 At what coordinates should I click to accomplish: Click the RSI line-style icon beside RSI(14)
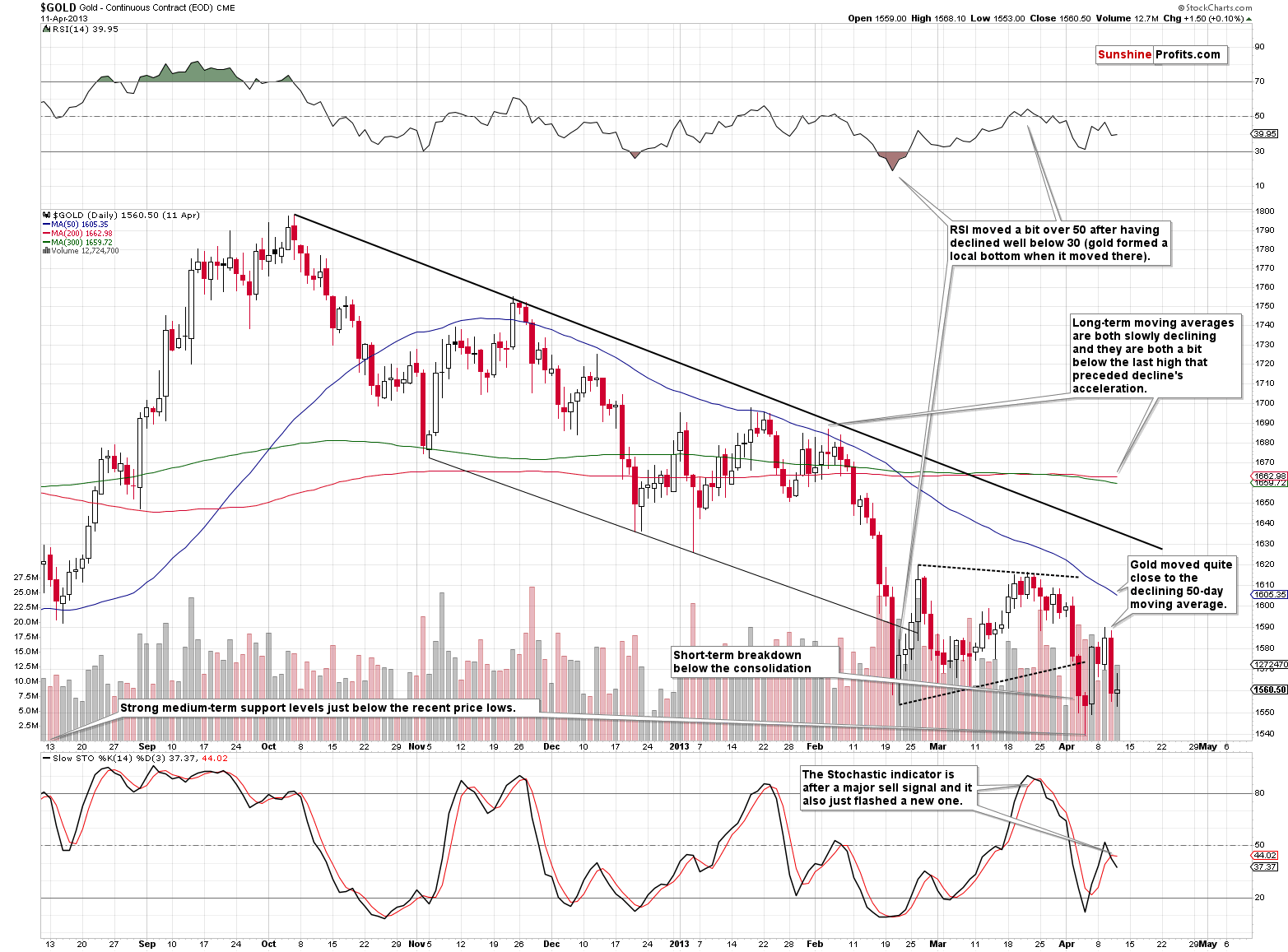[46, 29]
